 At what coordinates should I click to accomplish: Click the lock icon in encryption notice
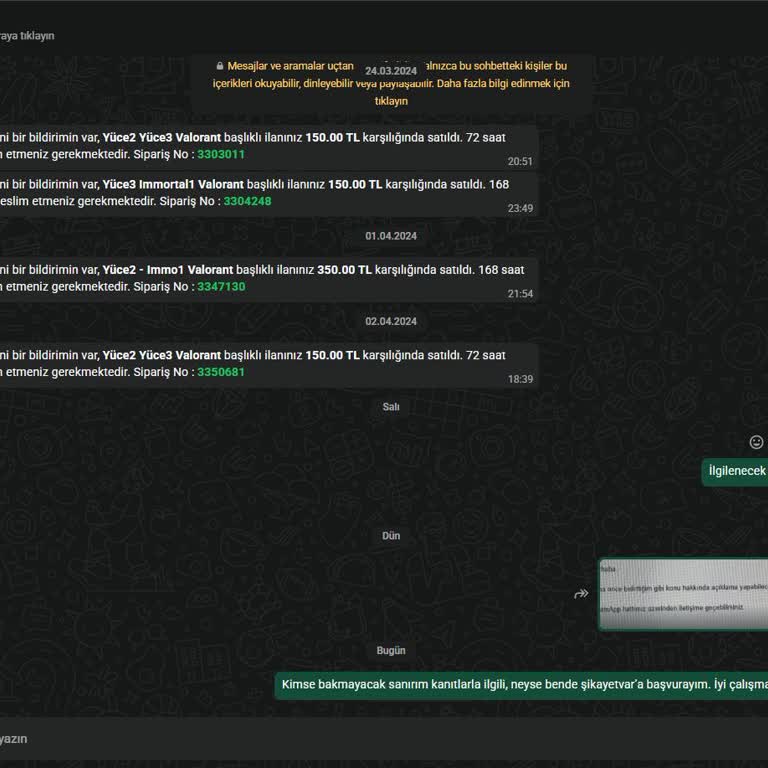click(x=220, y=66)
